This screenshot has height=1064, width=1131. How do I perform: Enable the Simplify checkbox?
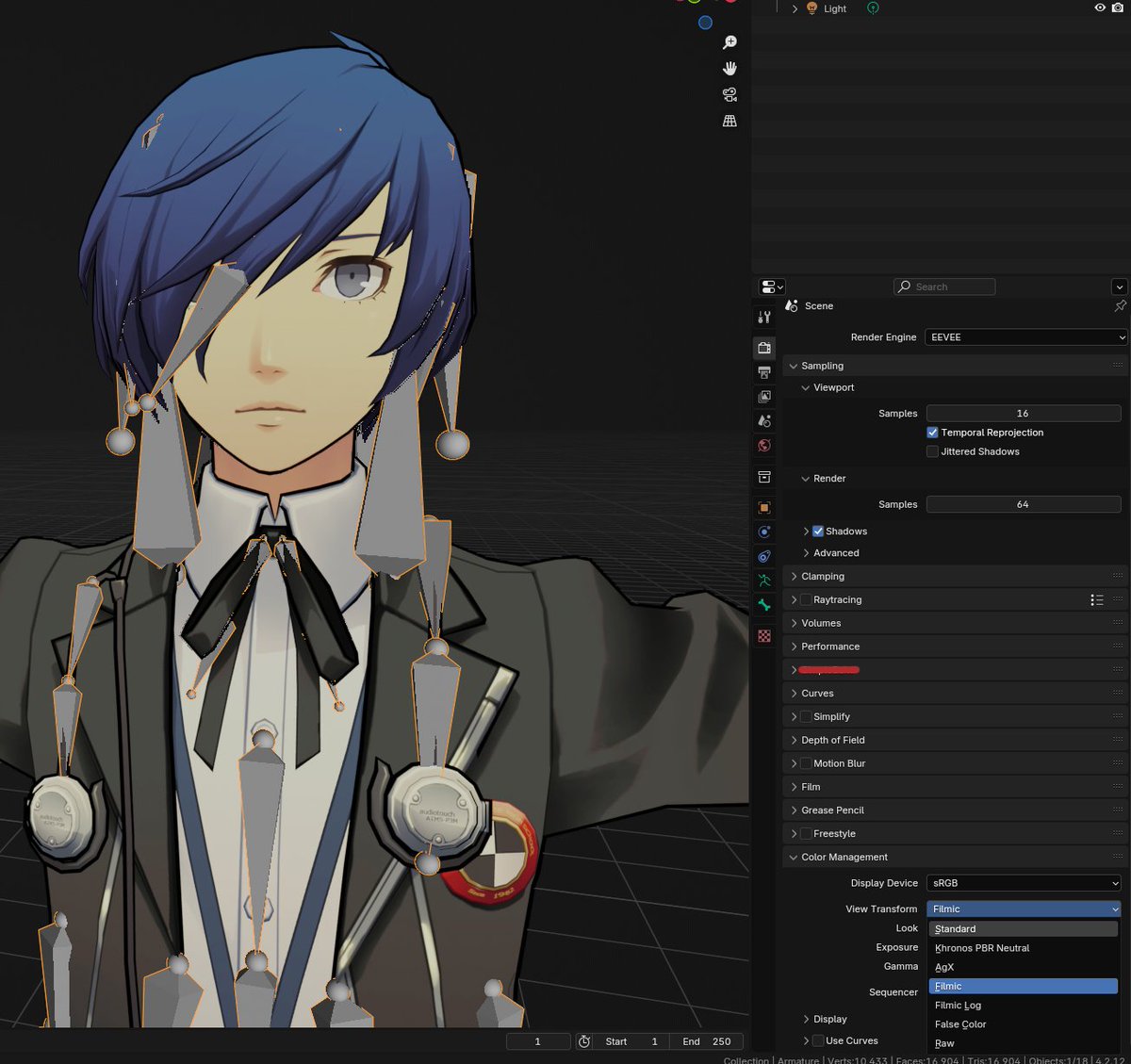tap(806, 717)
